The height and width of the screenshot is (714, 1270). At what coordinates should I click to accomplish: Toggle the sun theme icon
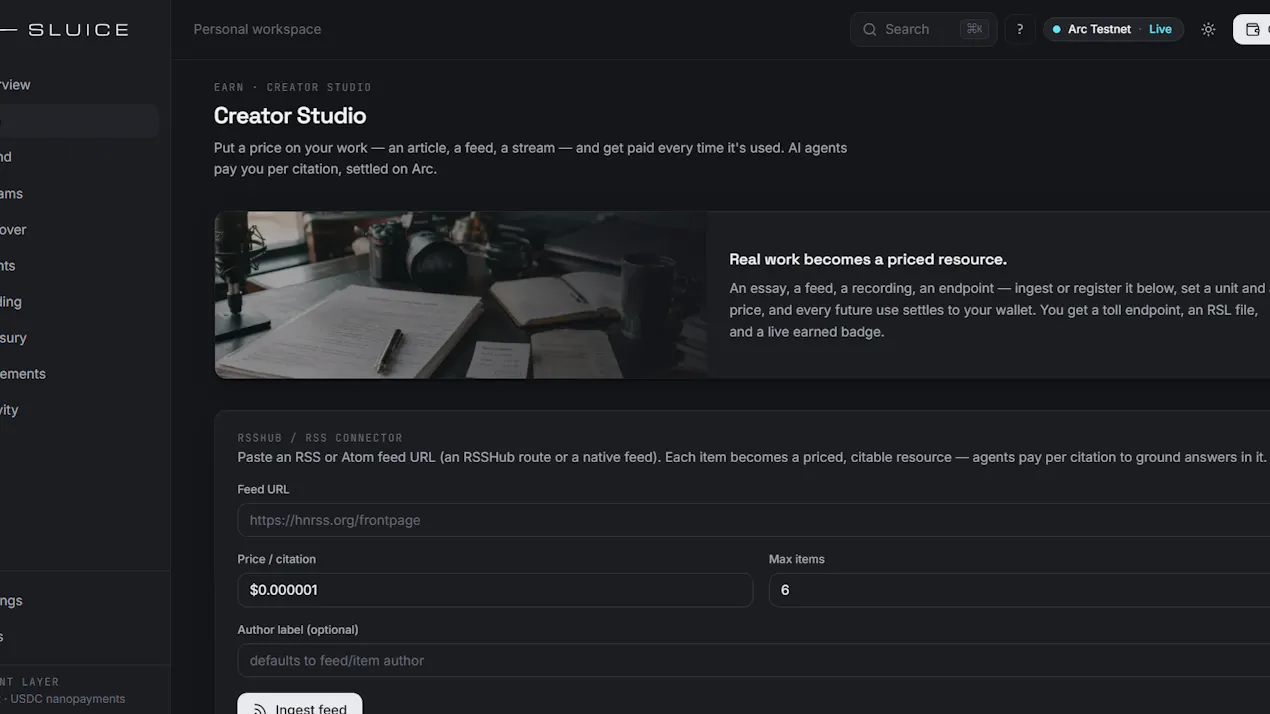pos(1208,29)
